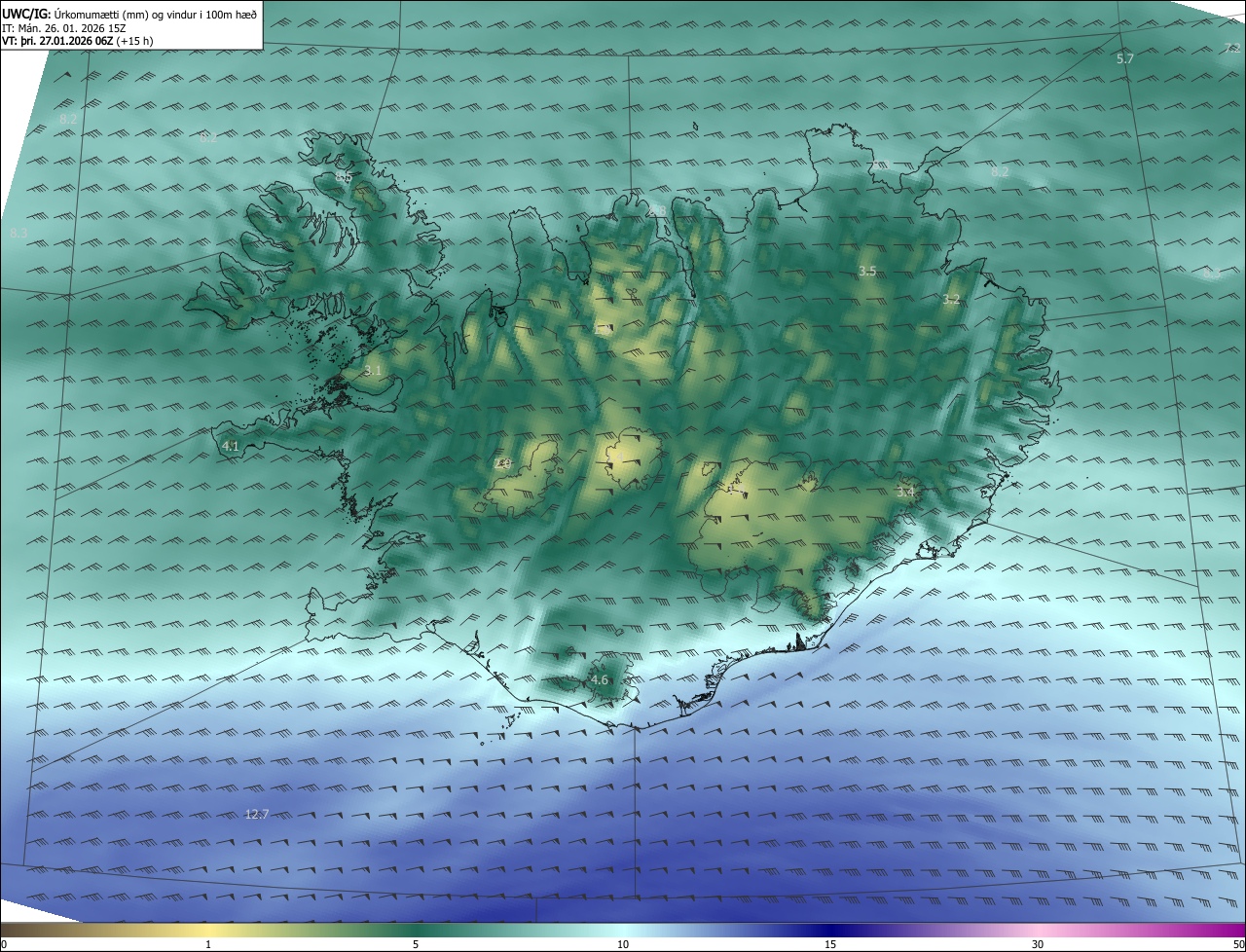Image resolution: width=1246 pixels, height=952 pixels.
Task: Click the color scale tick label 0
Action: [3, 944]
